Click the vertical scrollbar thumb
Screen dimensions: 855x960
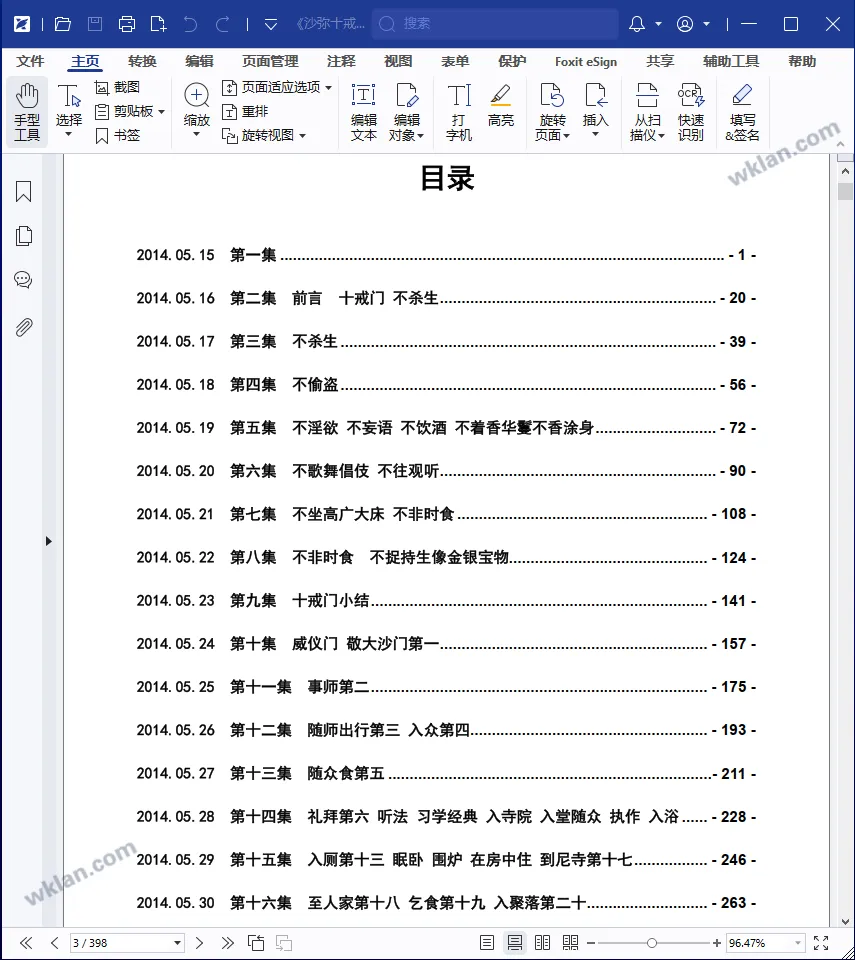[845, 190]
